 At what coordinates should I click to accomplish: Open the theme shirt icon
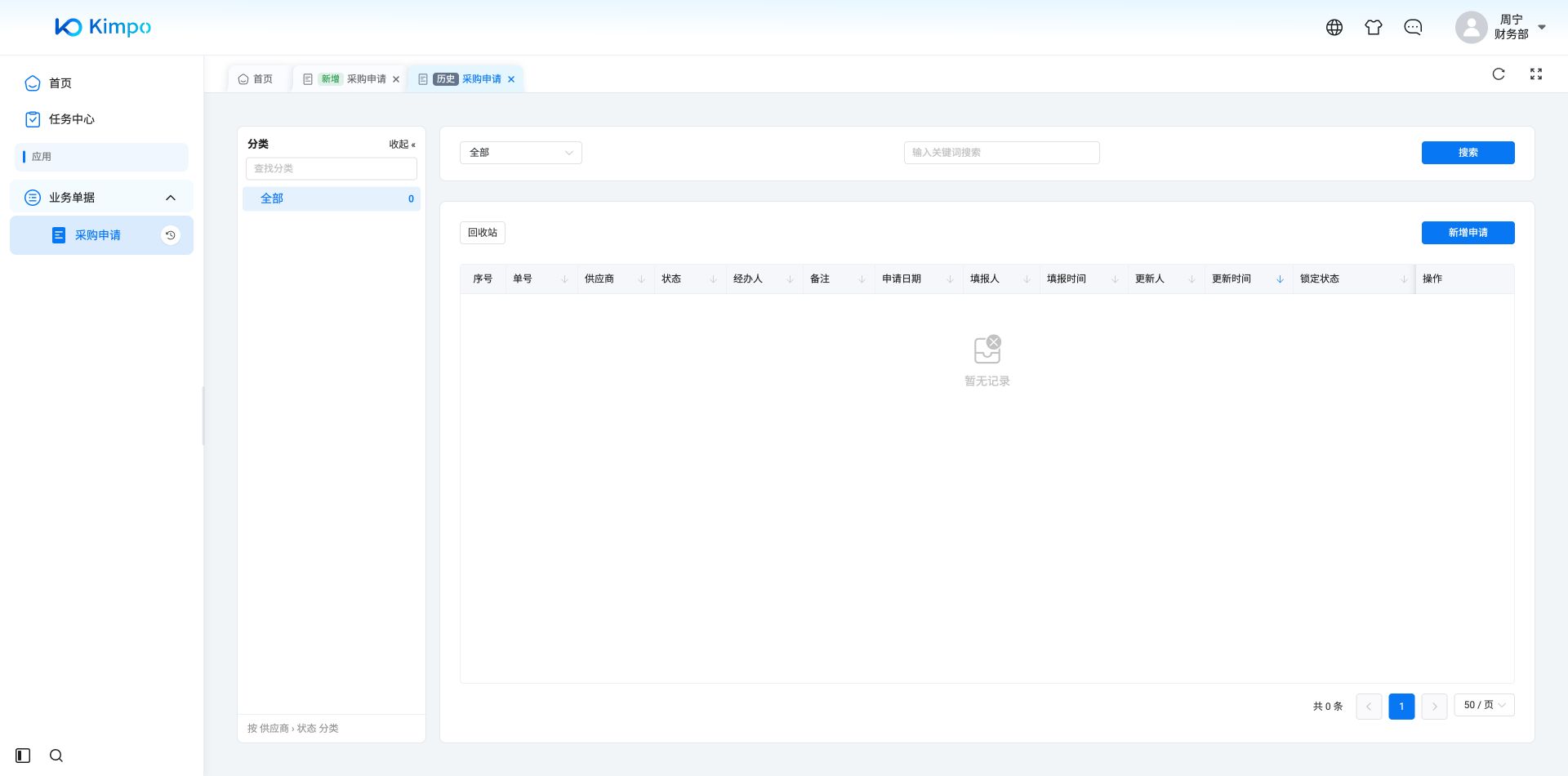coord(1374,28)
